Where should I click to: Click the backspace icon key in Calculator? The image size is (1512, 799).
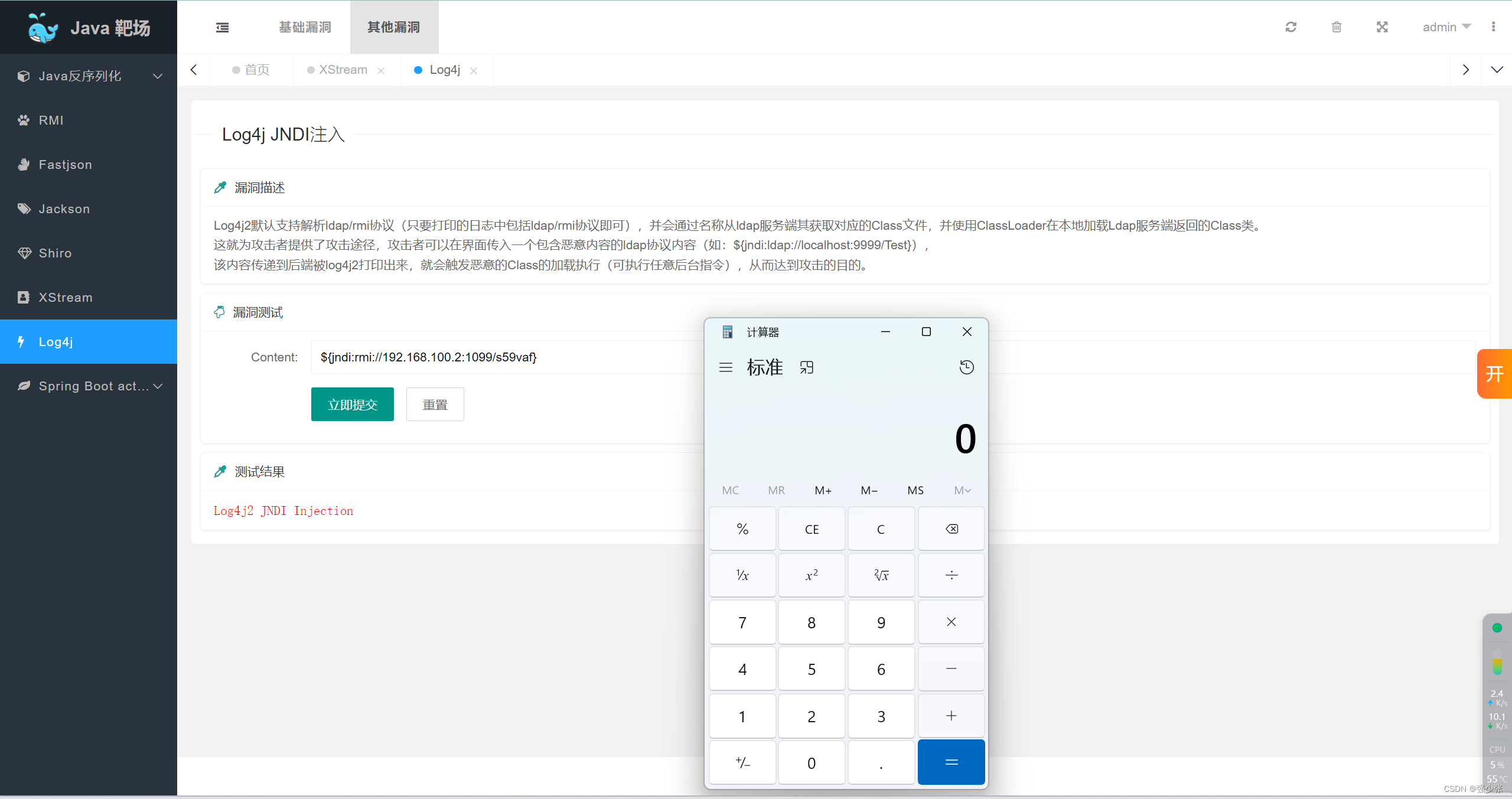951,529
